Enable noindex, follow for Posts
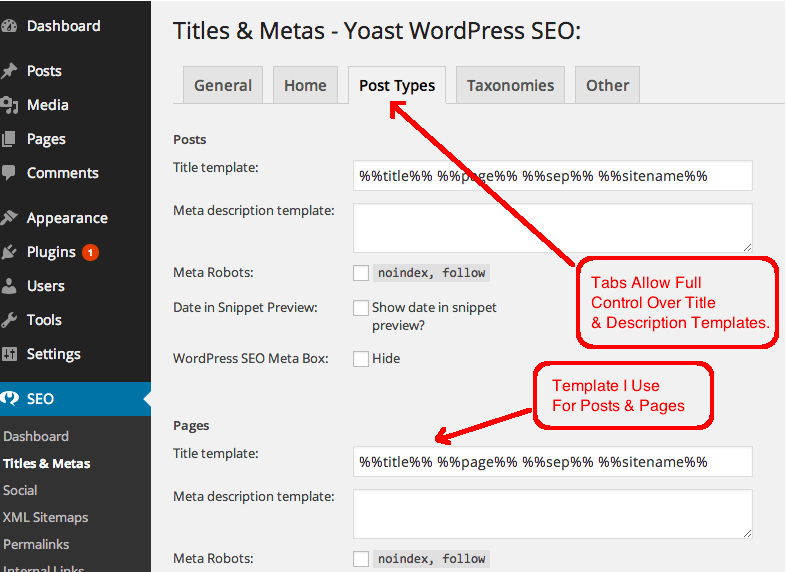This screenshot has height=572, width=786. click(x=361, y=273)
